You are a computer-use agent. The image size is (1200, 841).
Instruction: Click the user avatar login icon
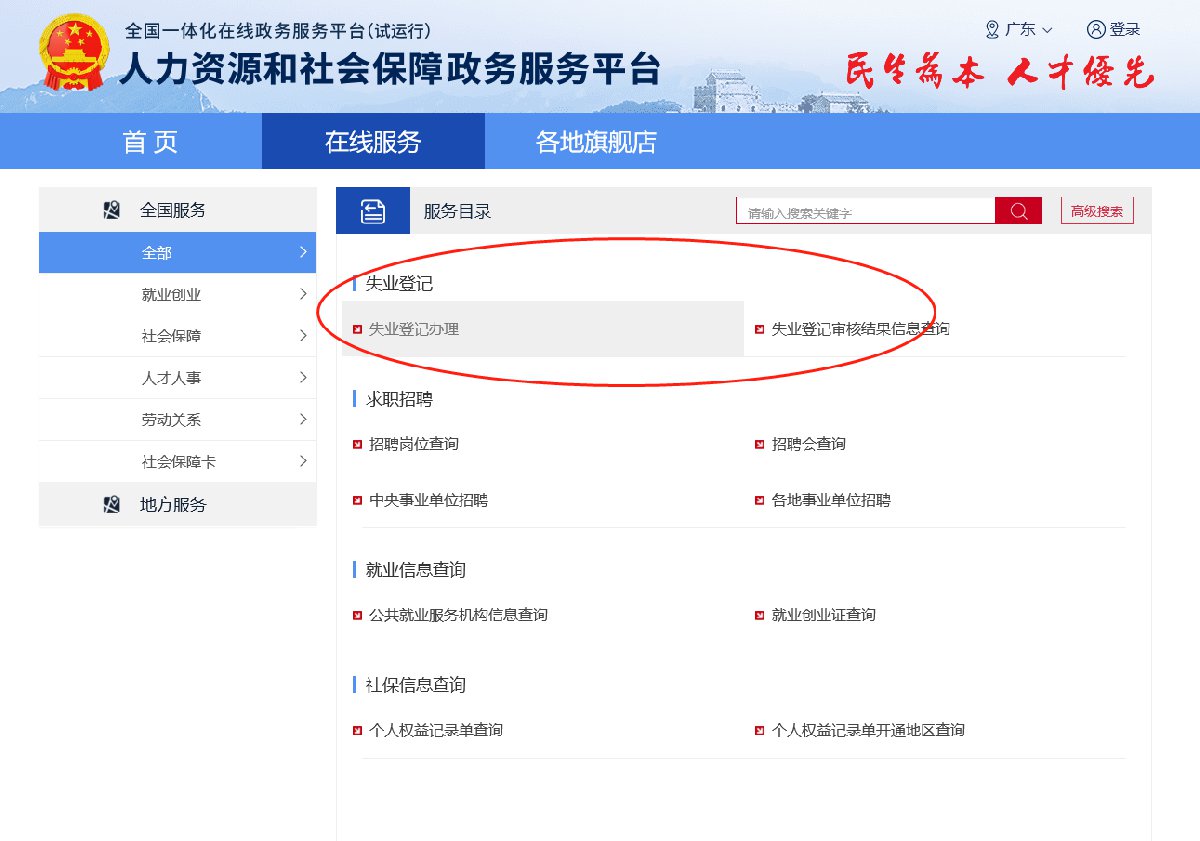pyautogui.click(x=1096, y=30)
